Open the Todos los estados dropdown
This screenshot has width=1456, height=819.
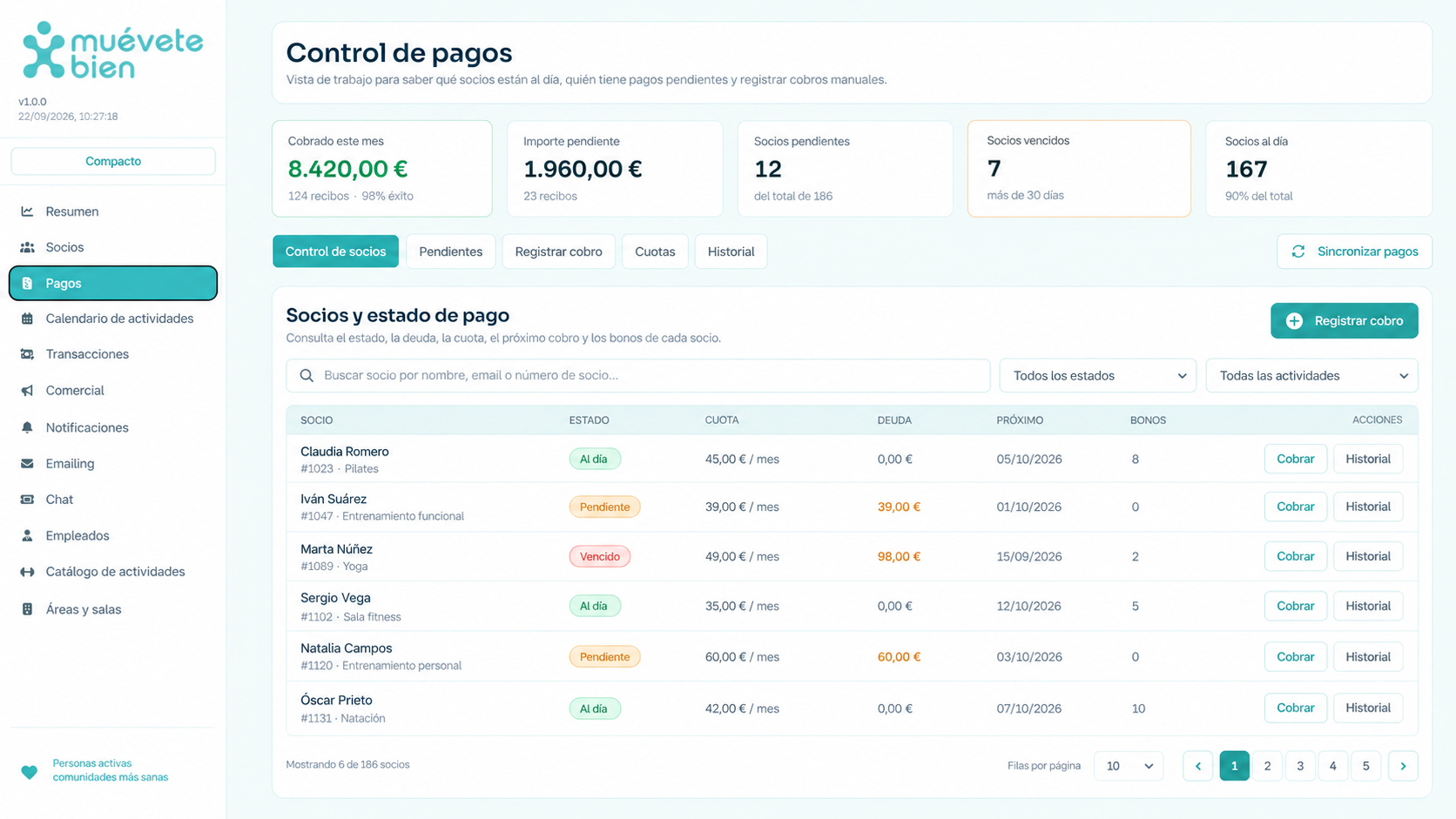pos(1097,376)
